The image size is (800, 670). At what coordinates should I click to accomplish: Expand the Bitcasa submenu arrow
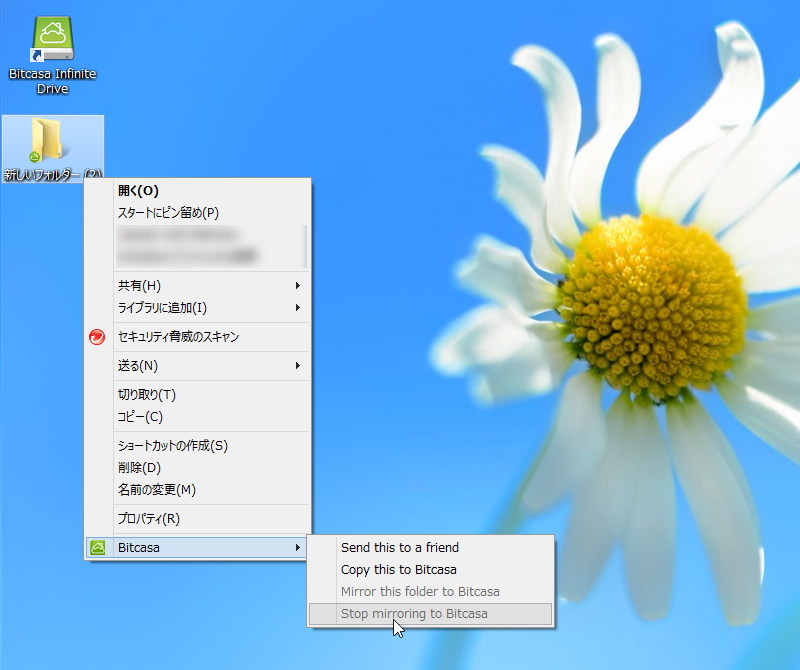tap(298, 546)
